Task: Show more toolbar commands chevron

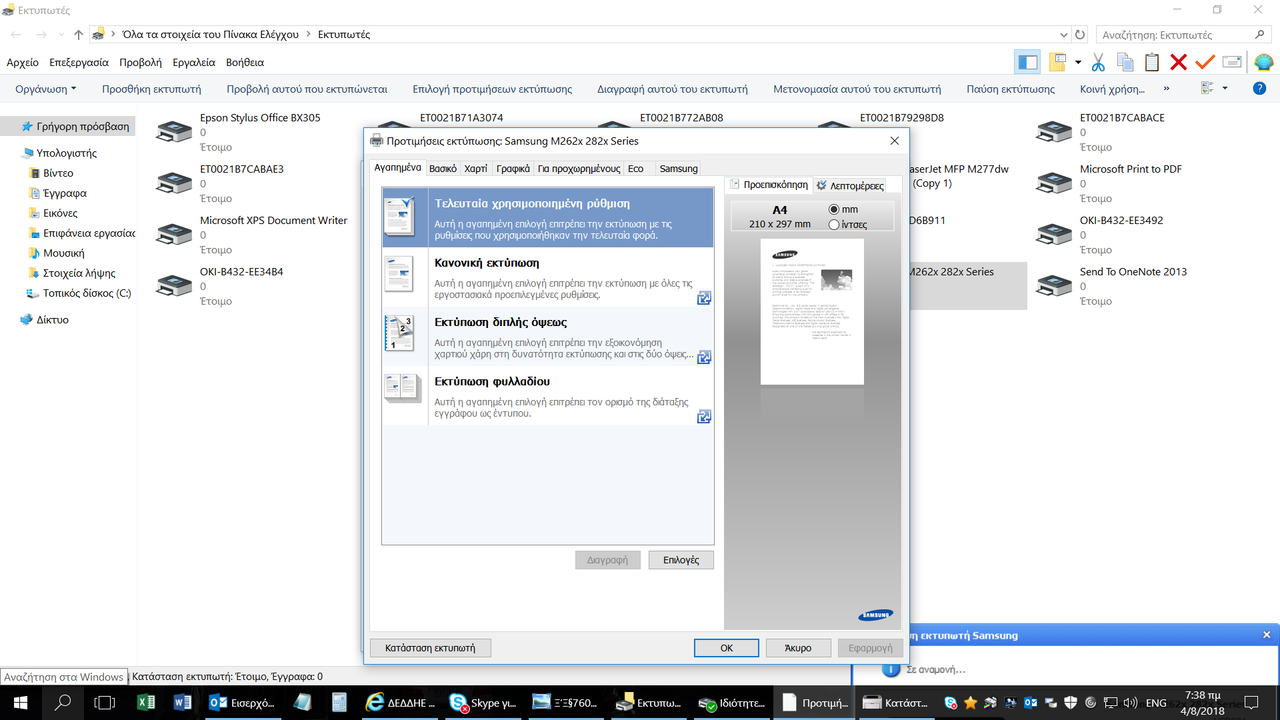Action: (x=1166, y=88)
